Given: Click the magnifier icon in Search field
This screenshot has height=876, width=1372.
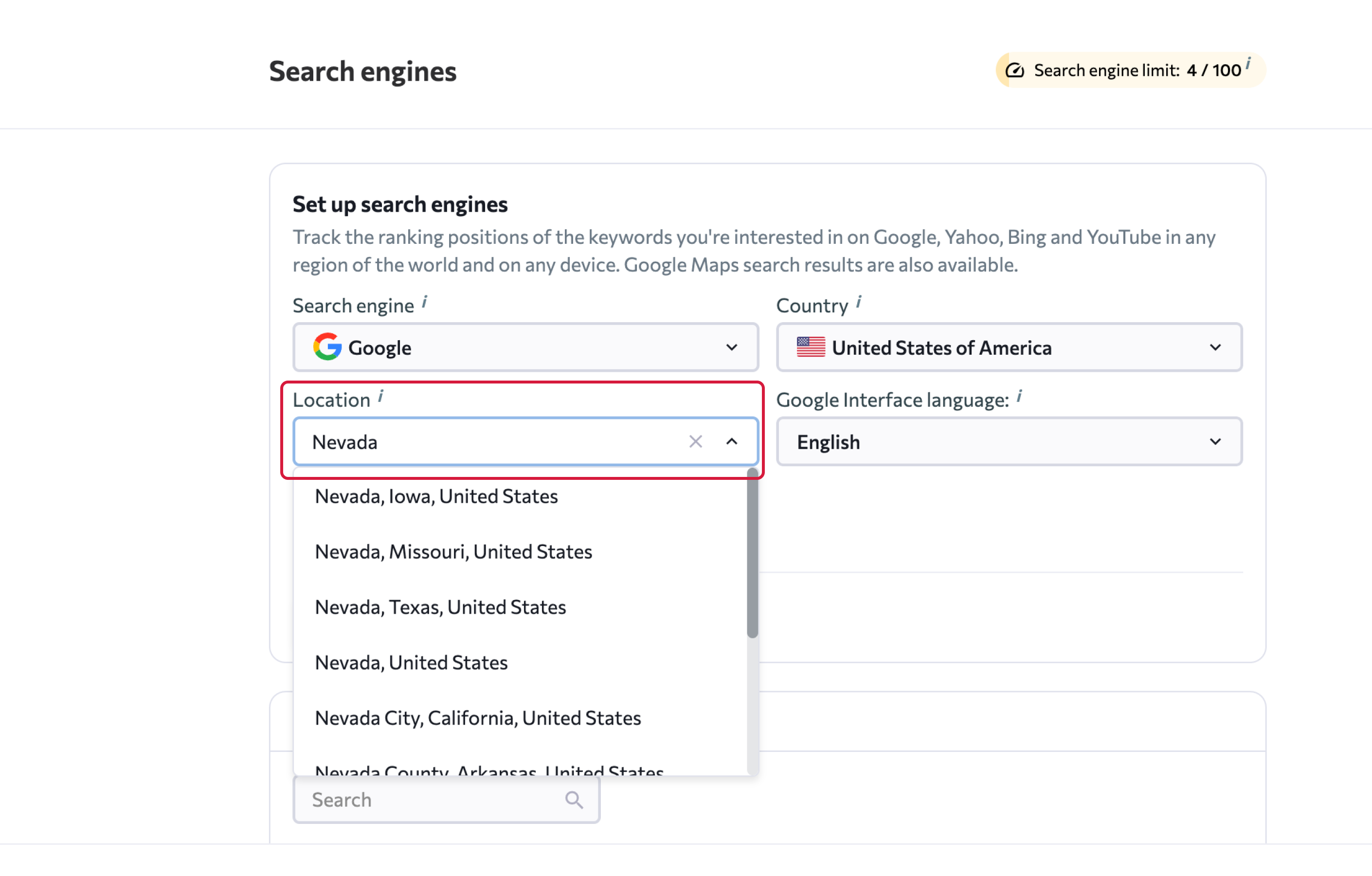Looking at the screenshot, I should coord(574,800).
